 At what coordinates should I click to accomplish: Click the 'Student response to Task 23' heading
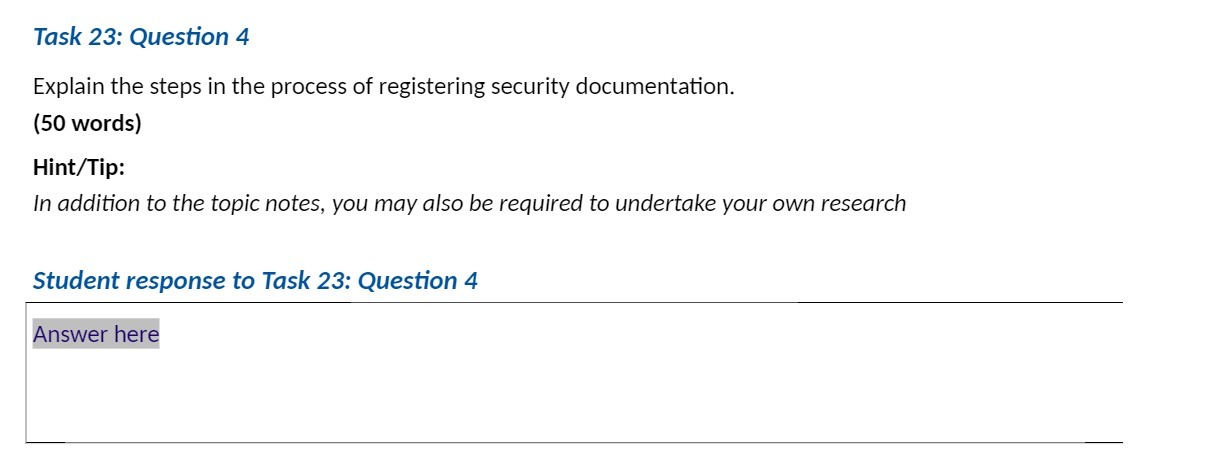(x=255, y=281)
